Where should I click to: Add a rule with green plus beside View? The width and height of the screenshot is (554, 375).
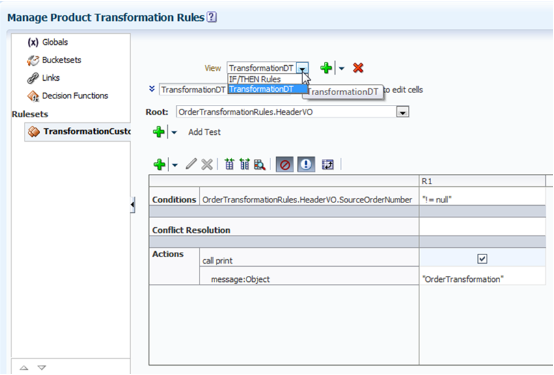pos(326,68)
